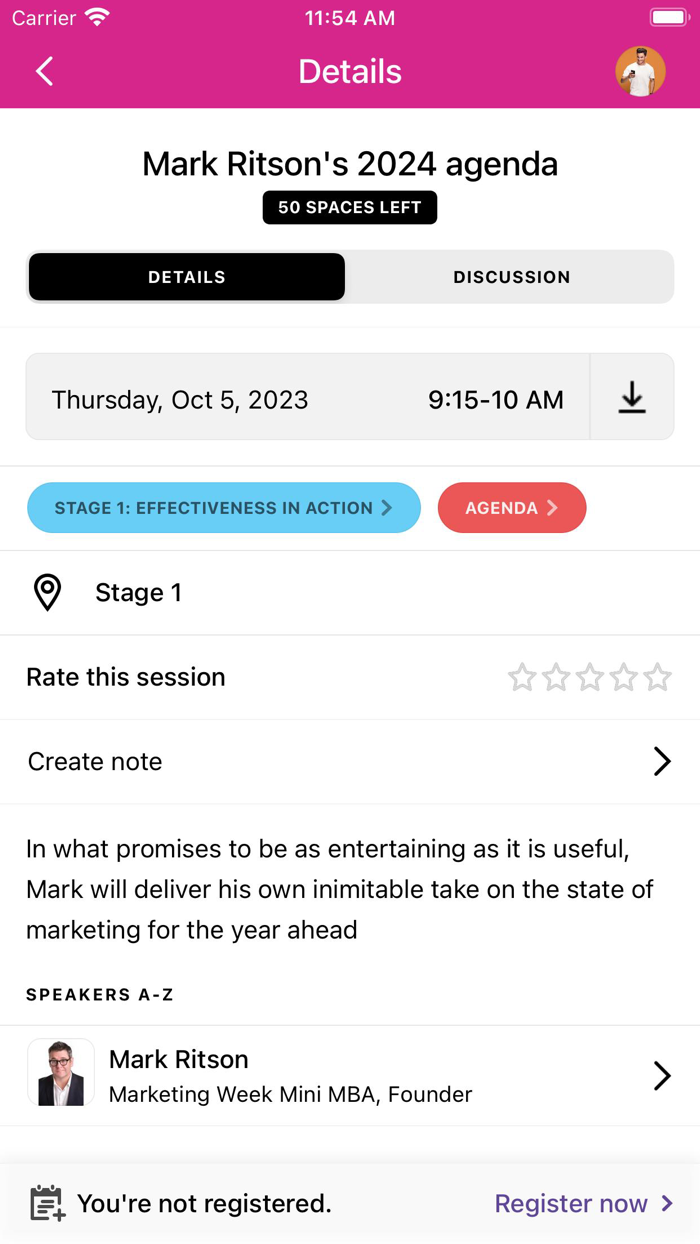Click the back arrow in the header

(x=43, y=71)
